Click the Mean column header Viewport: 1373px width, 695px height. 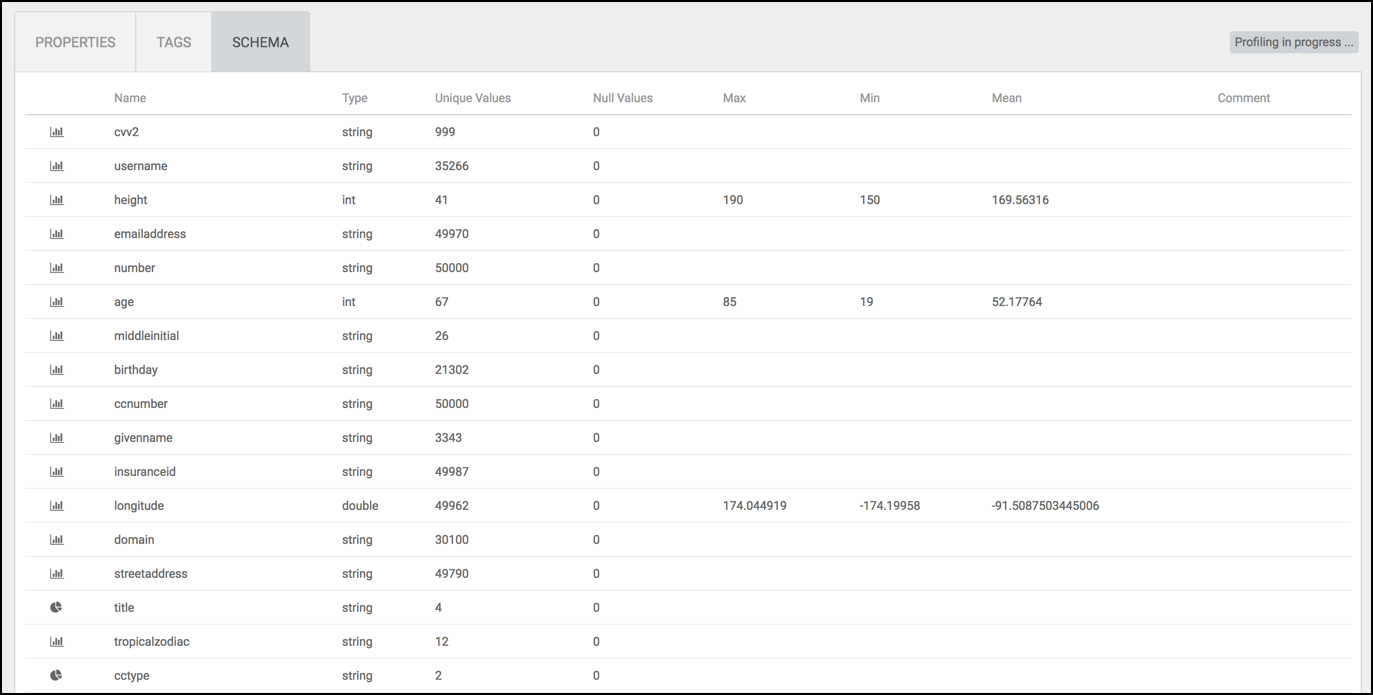pos(1007,98)
